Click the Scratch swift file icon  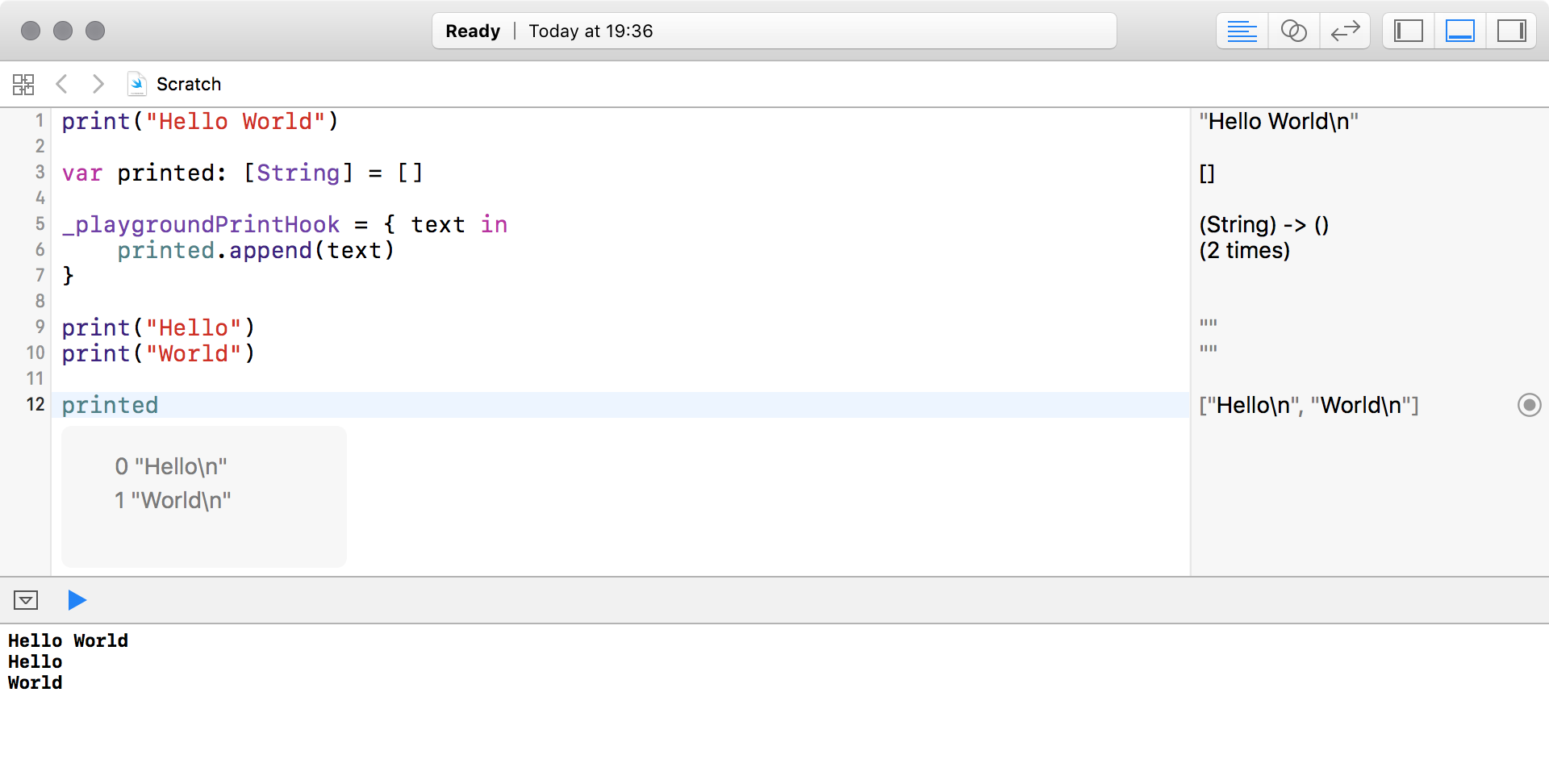coord(137,84)
